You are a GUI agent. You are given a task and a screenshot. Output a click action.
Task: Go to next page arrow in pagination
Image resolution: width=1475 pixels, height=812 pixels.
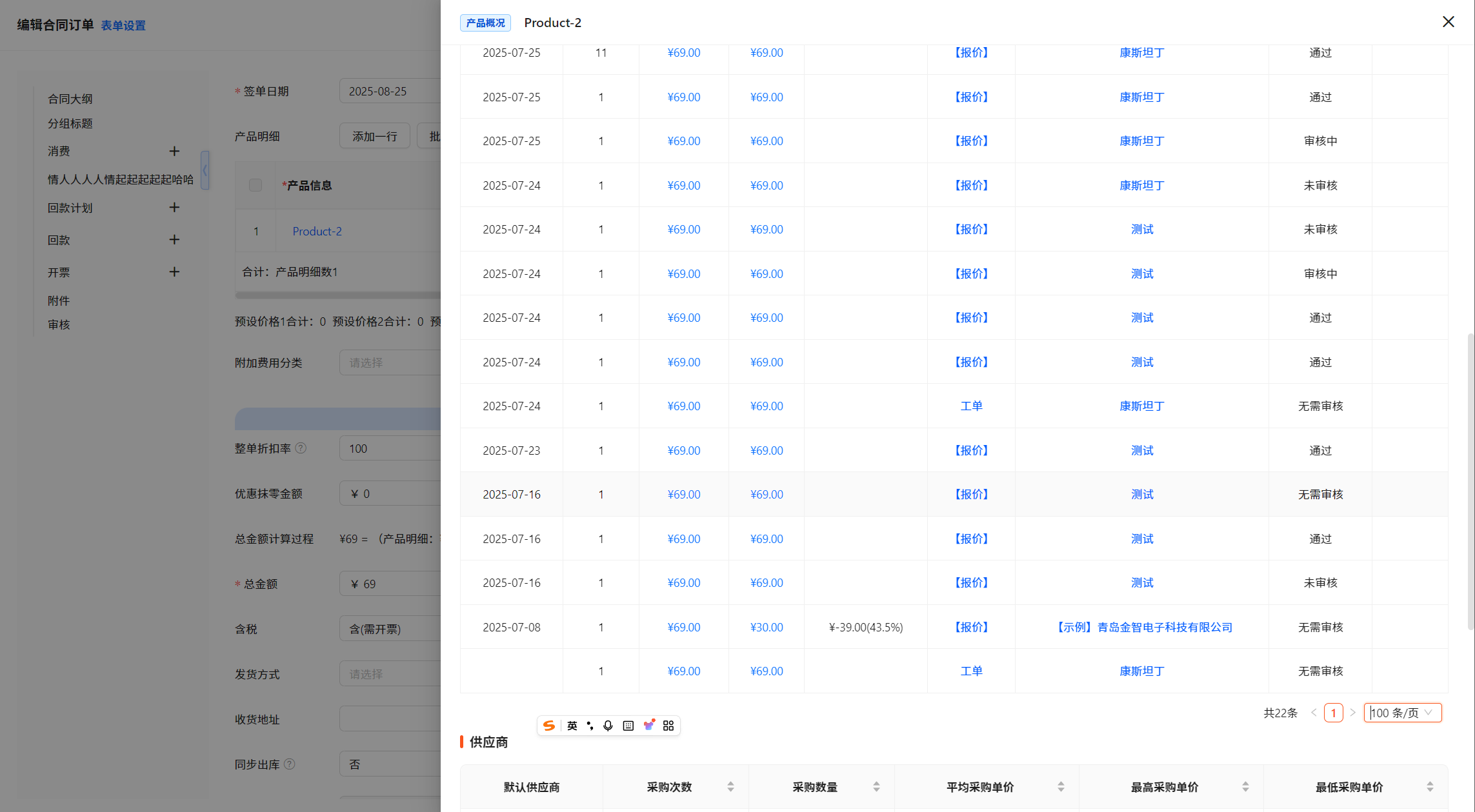coord(1352,713)
